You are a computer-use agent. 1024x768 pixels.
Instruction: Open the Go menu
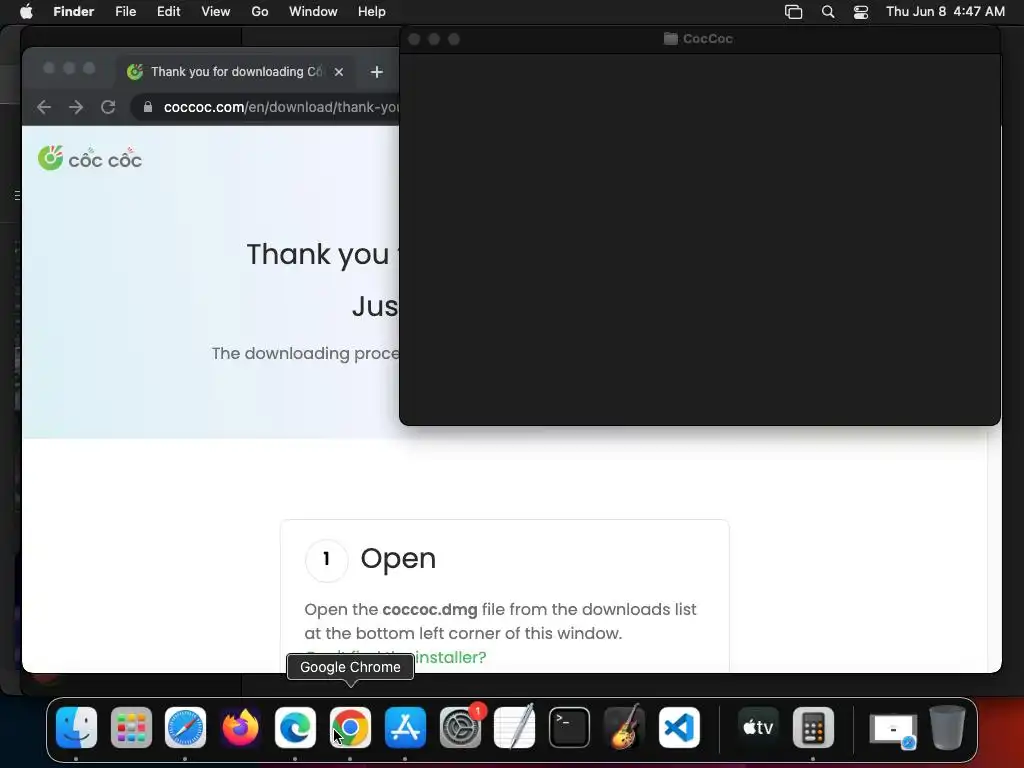(260, 12)
